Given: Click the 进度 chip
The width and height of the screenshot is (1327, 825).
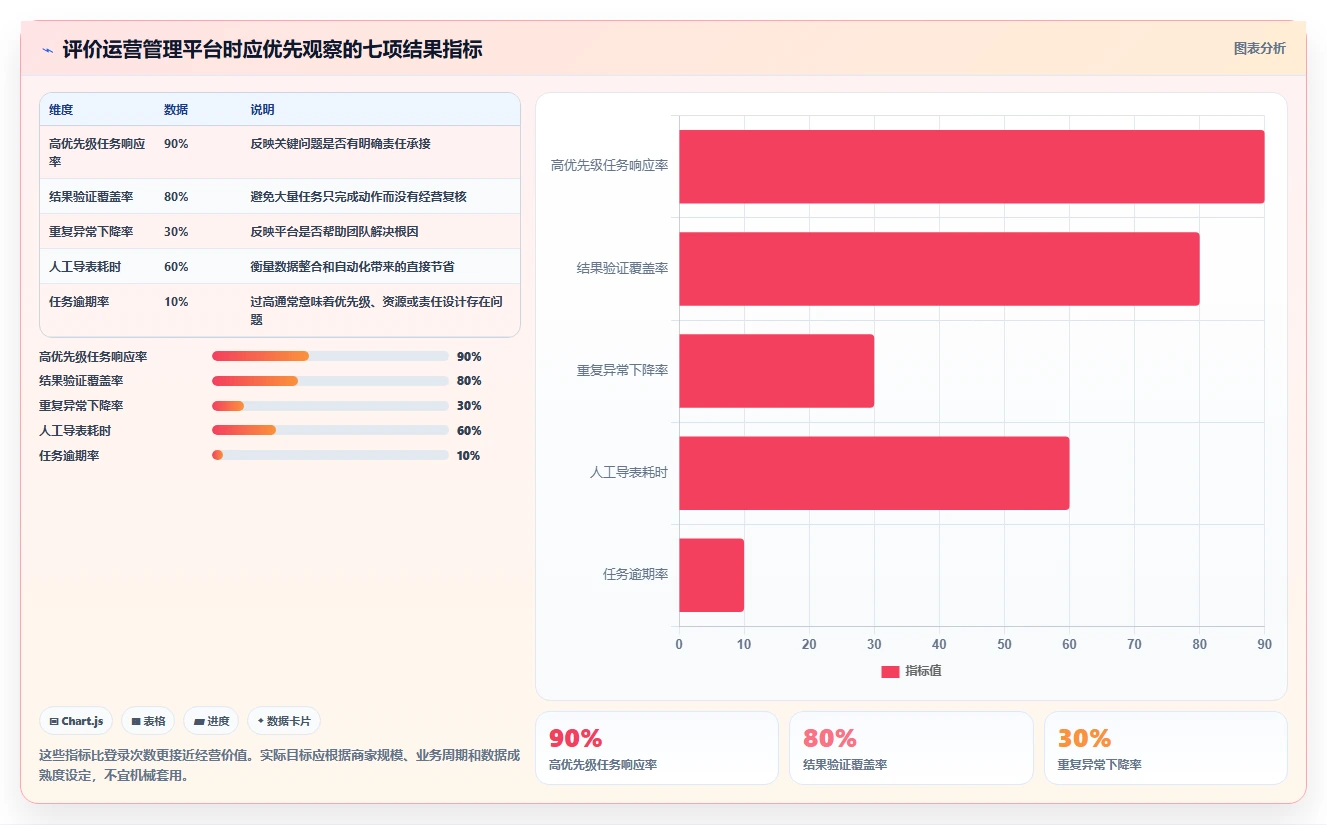Looking at the screenshot, I should (x=211, y=721).
